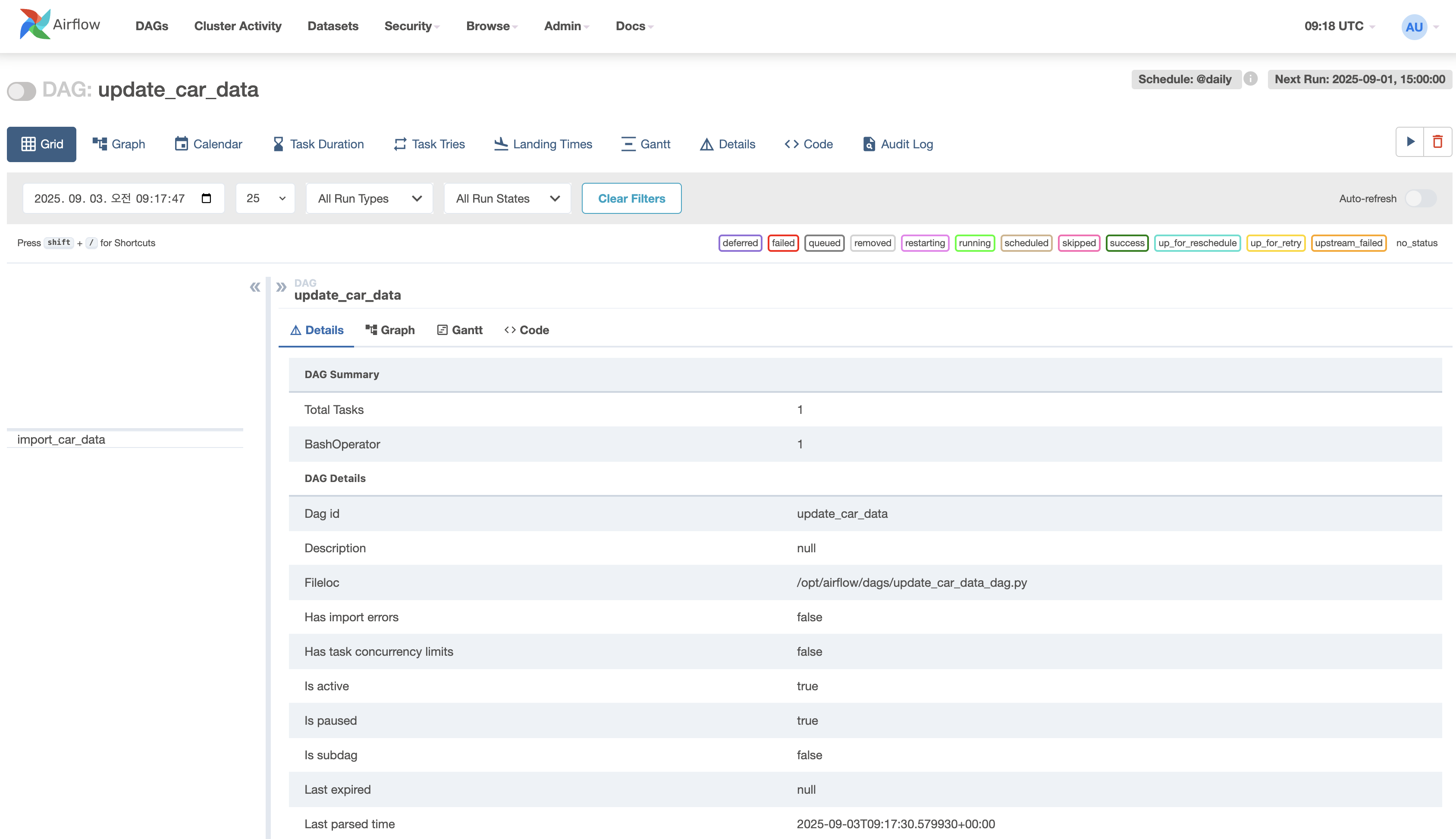Switch to the Gantt tab in details panel
Screen dimensions: 1456x839
point(459,330)
